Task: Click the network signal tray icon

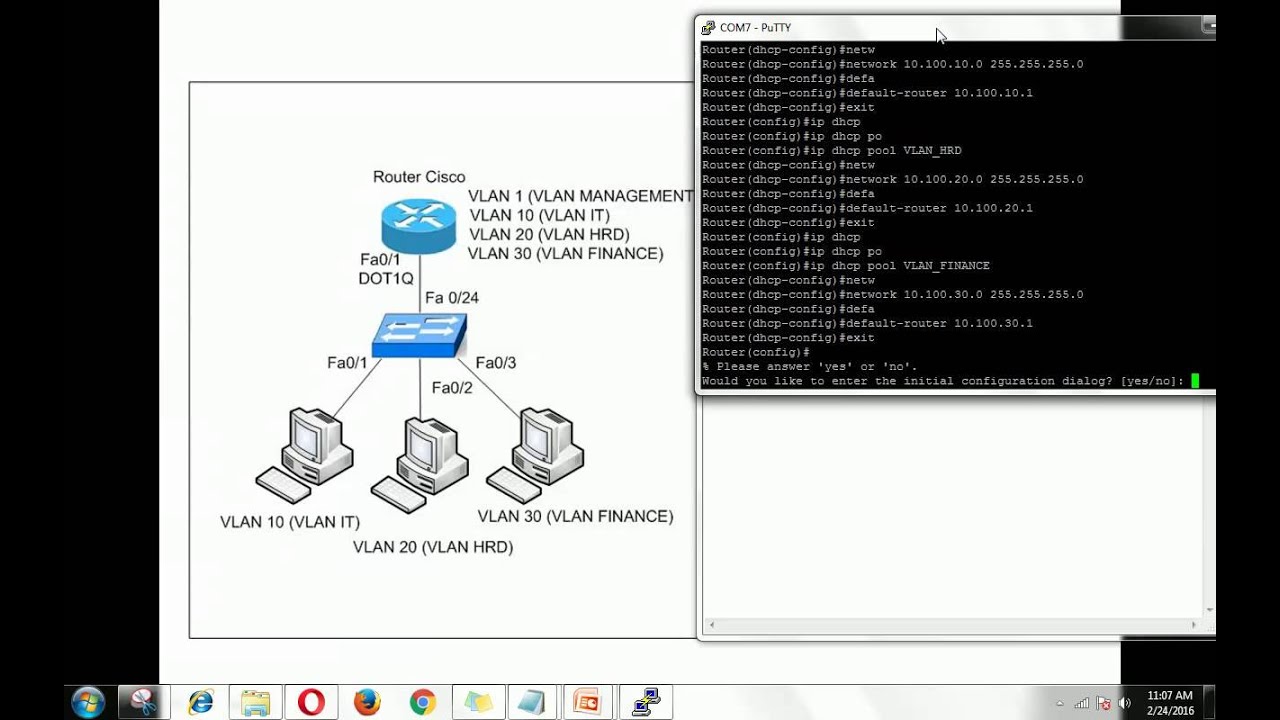Action: [x=1081, y=703]
